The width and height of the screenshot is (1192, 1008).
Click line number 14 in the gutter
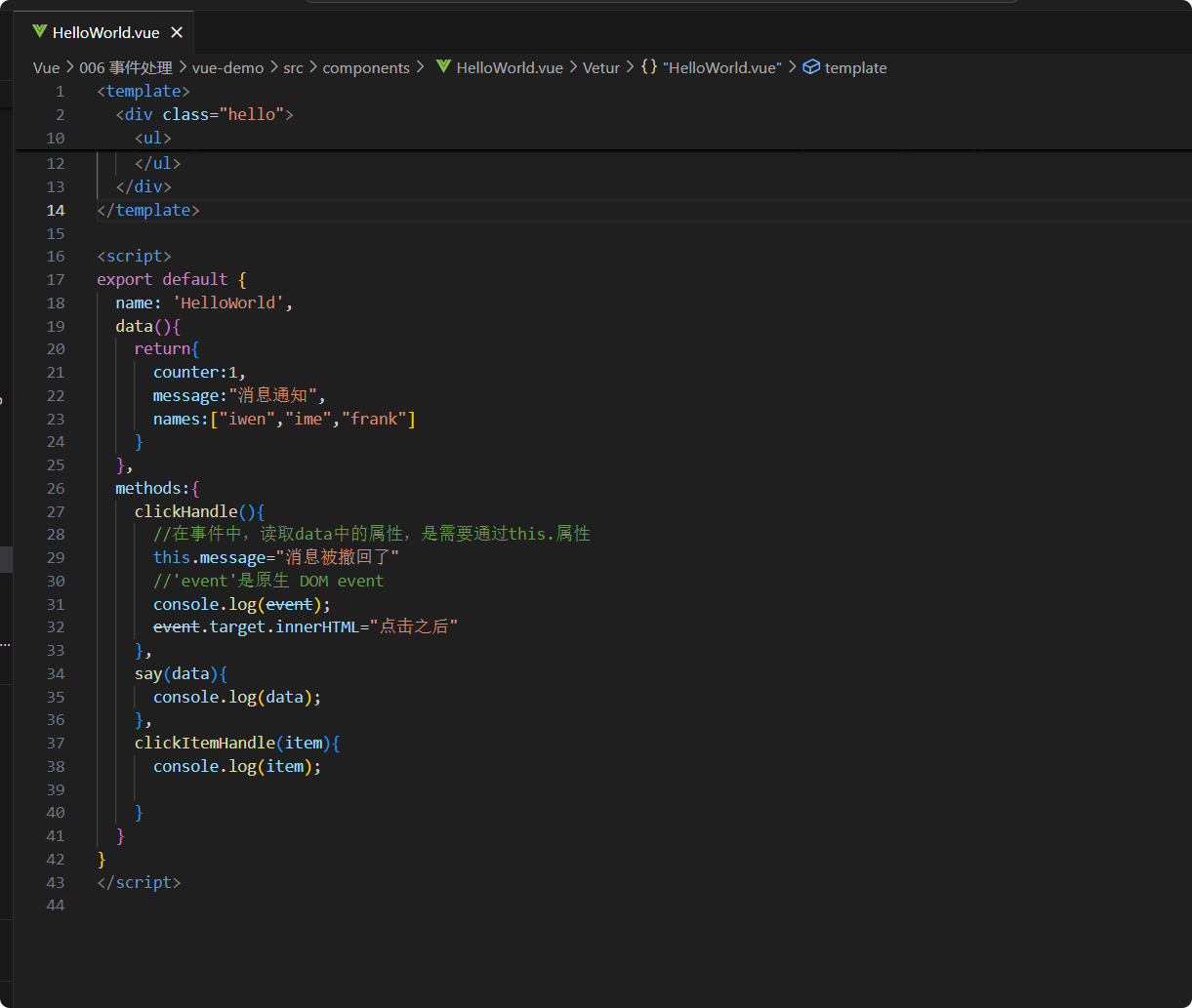pos(56,210)
